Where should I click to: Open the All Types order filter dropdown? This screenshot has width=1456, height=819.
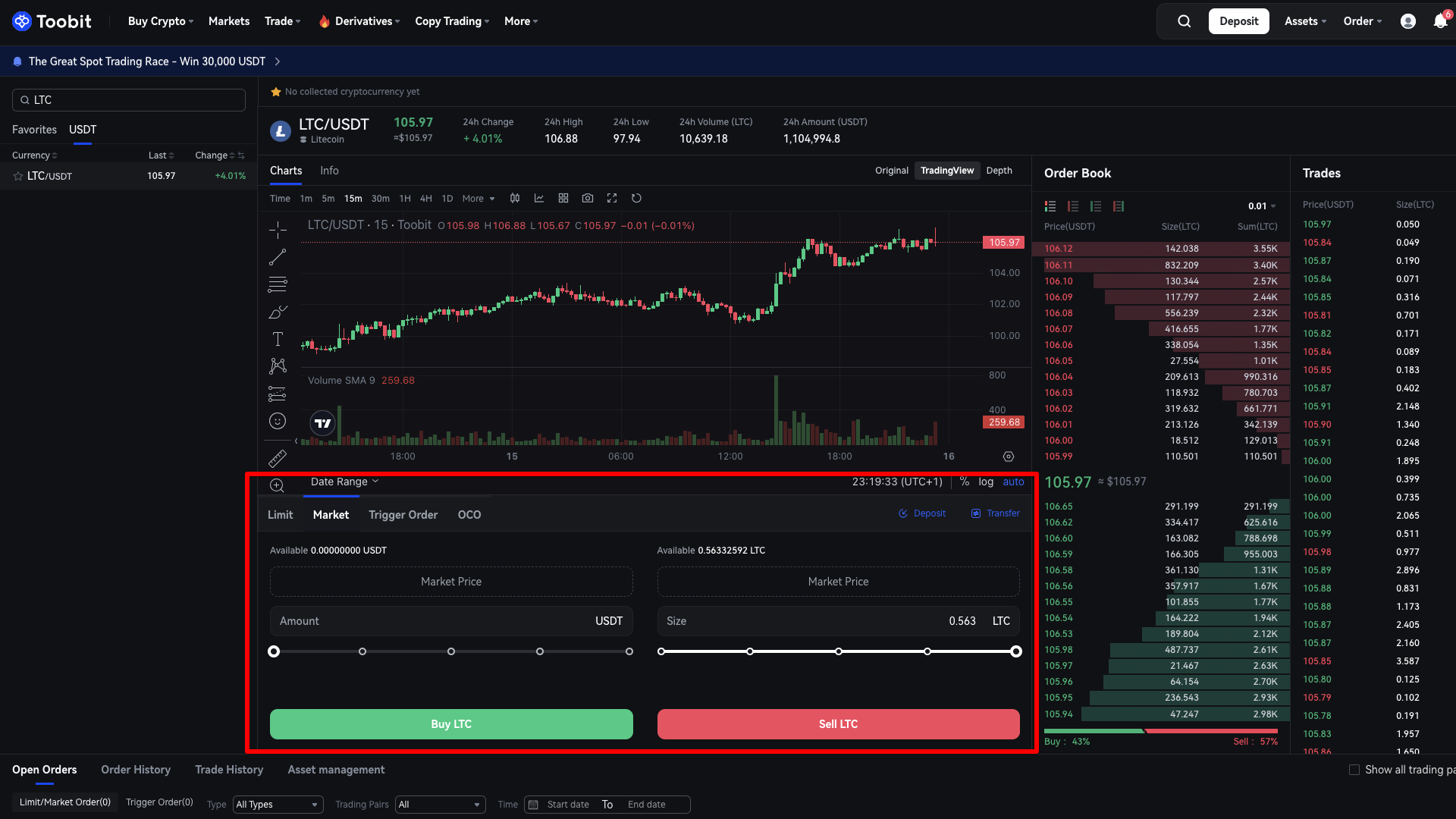(278, 804)
